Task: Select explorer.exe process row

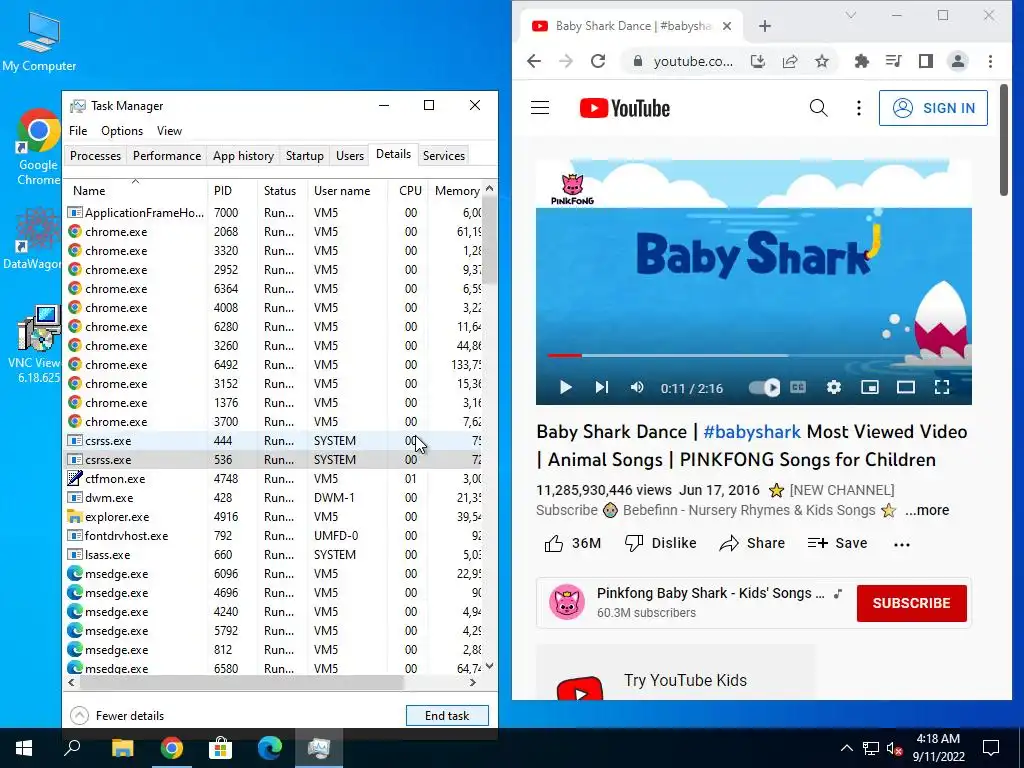Action: click(273, 517)
